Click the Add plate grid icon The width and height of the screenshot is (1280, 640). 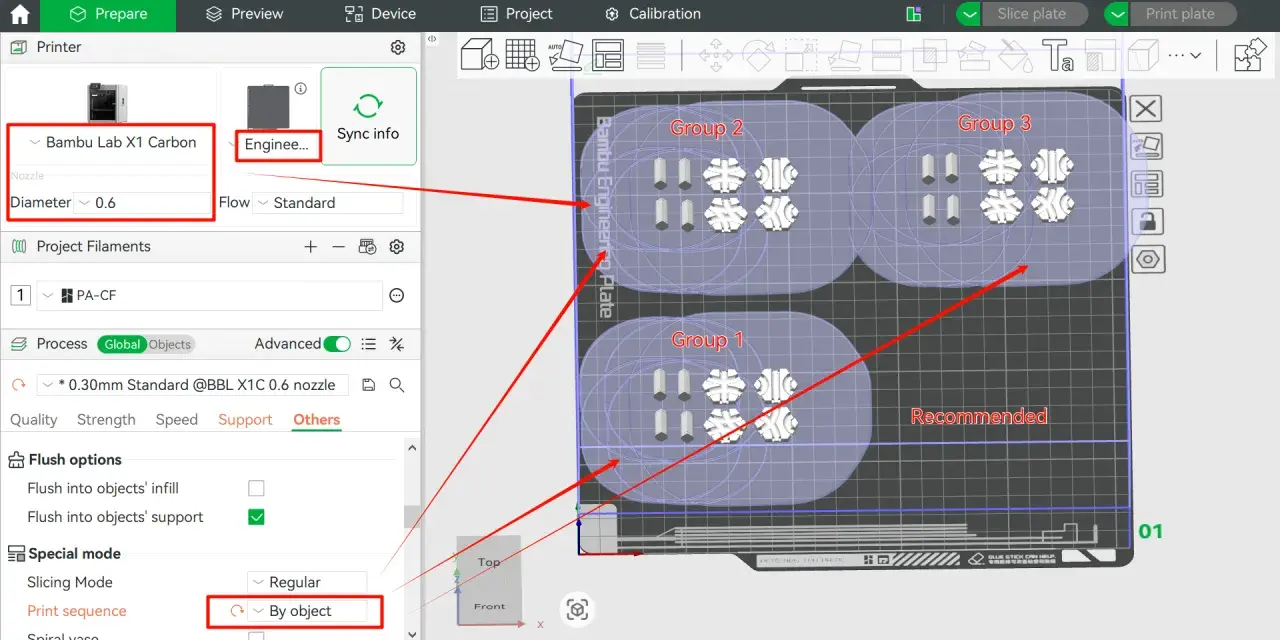coord(523,54)
